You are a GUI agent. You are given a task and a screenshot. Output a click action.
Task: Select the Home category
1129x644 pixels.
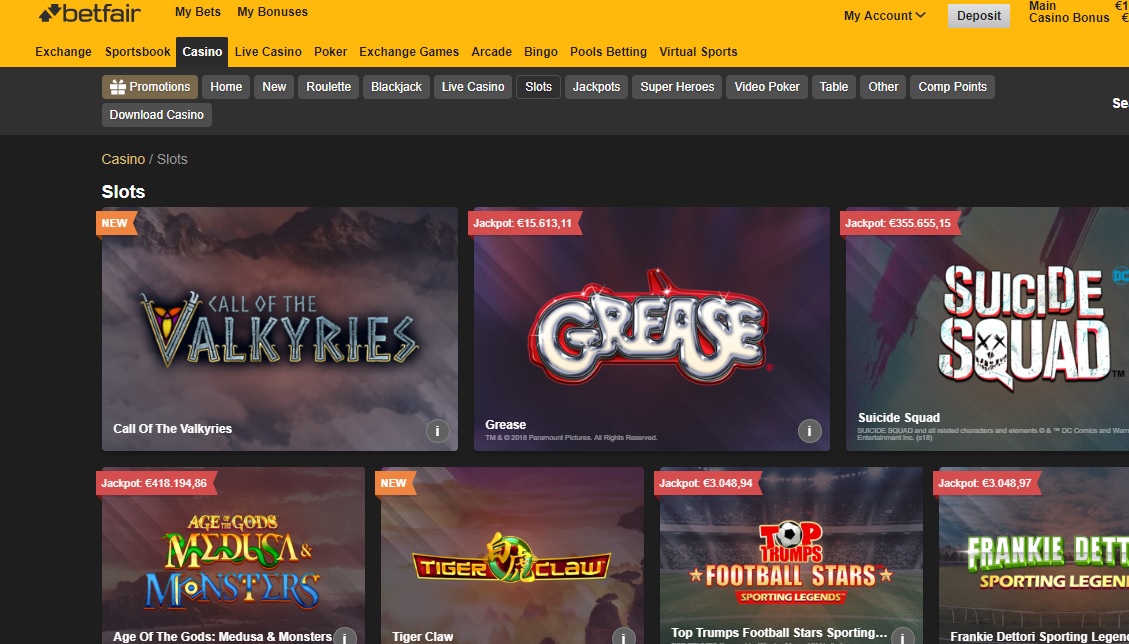[x=226, y=87]
